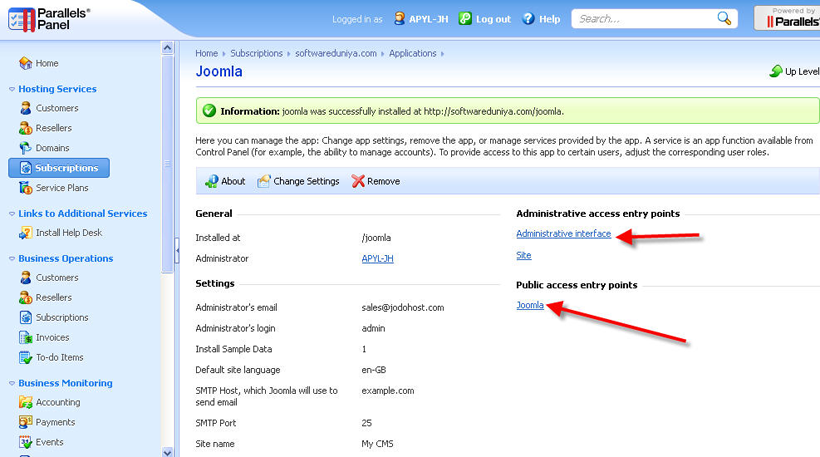Click the red X Remove icon

[358, 181]
